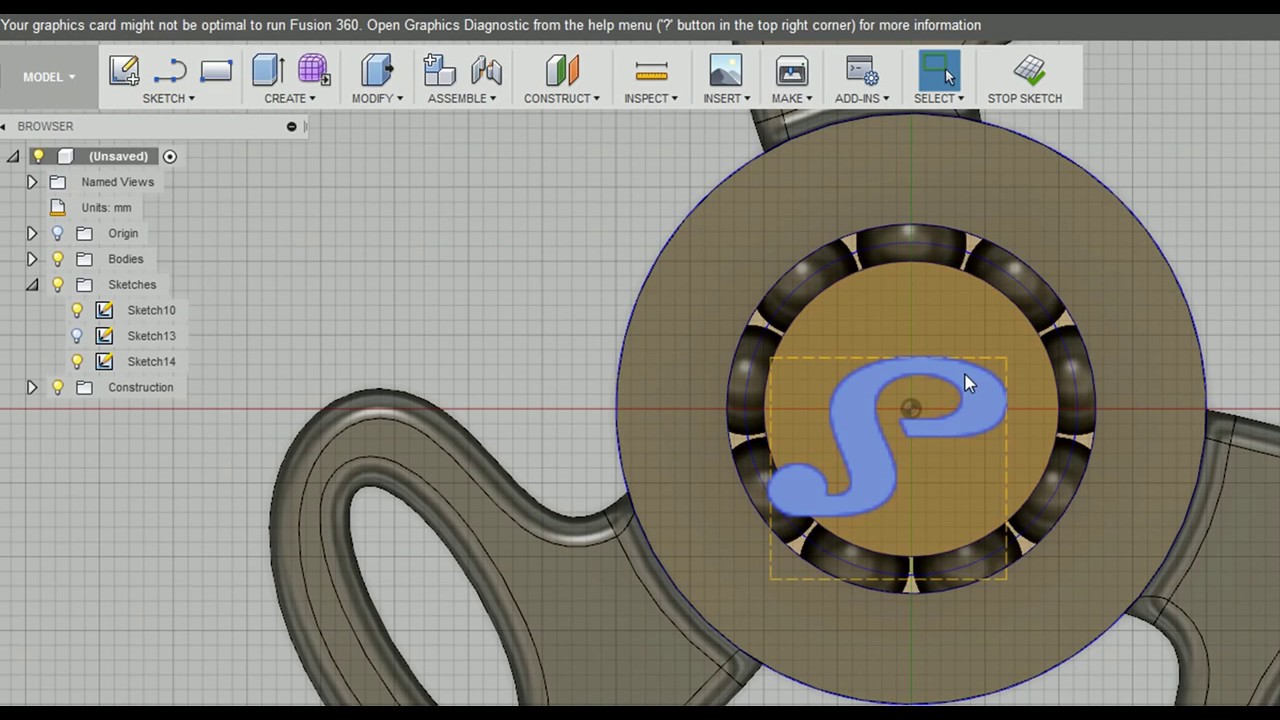Select the Line sketch tool icon
This screenshot has height=720, width=1280.
coord(170,71)
